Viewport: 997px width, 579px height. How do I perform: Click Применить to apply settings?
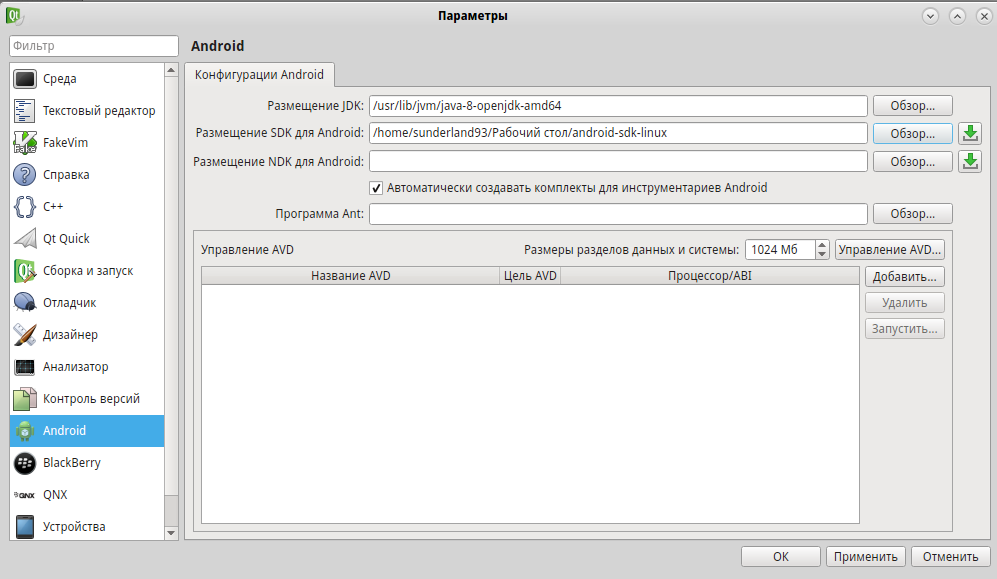[866, 557]
